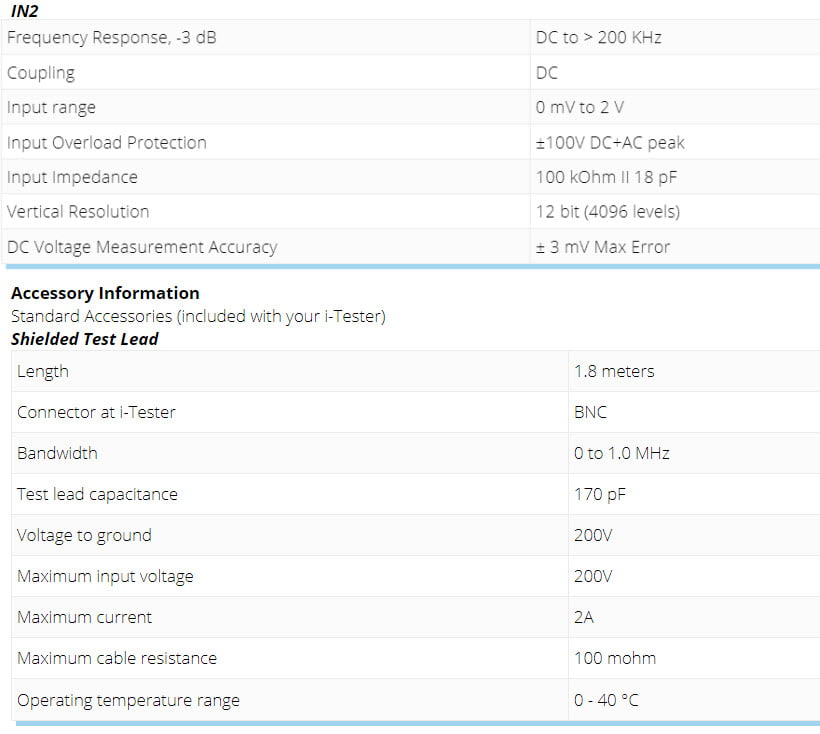This screenshot has height=734, width=820.
Task: Select the Bandwidth value 0 to 1.0 MHz
Action: (622, 453)
